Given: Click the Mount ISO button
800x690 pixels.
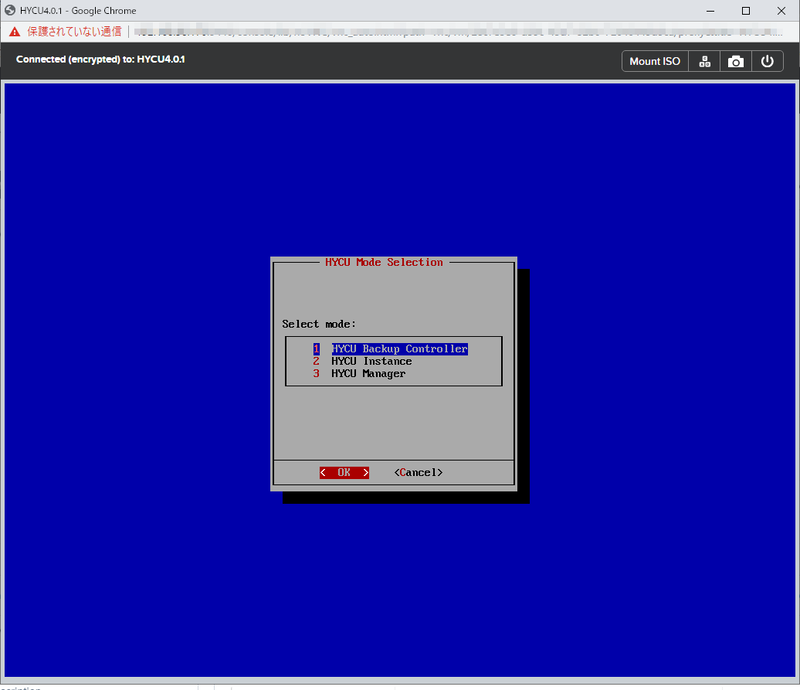Looking at the screenshot, I should point(655,61).
